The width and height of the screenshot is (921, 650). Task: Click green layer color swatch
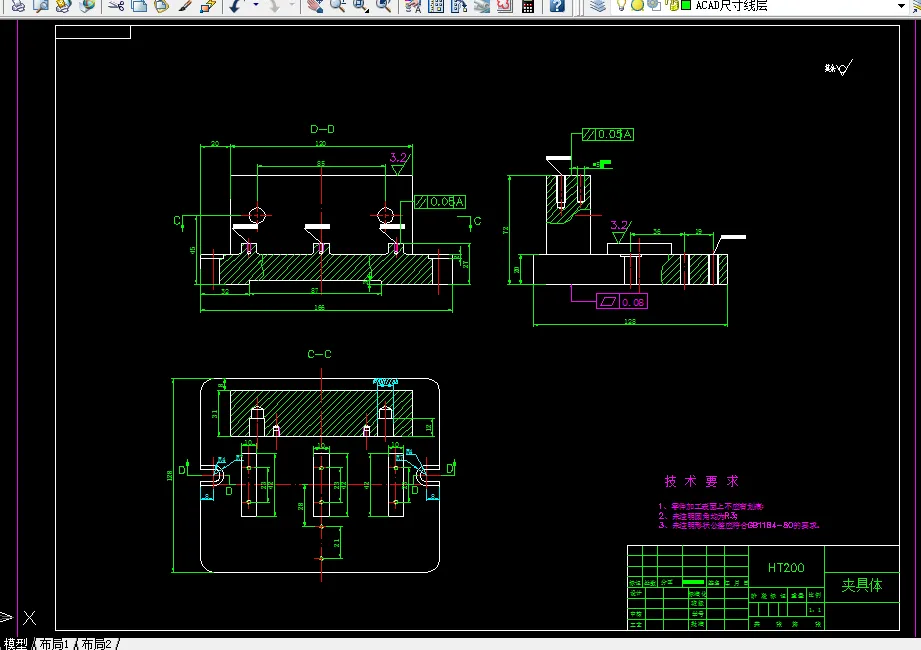tap(685, 6)
